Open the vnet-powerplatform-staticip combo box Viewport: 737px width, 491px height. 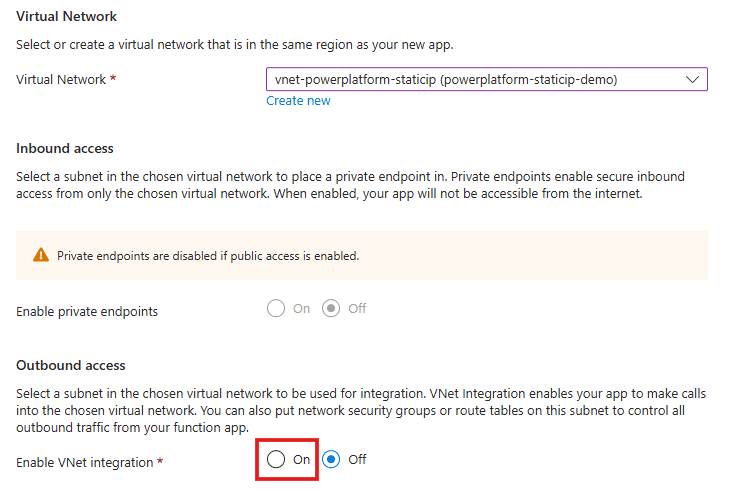coord(472,79)
